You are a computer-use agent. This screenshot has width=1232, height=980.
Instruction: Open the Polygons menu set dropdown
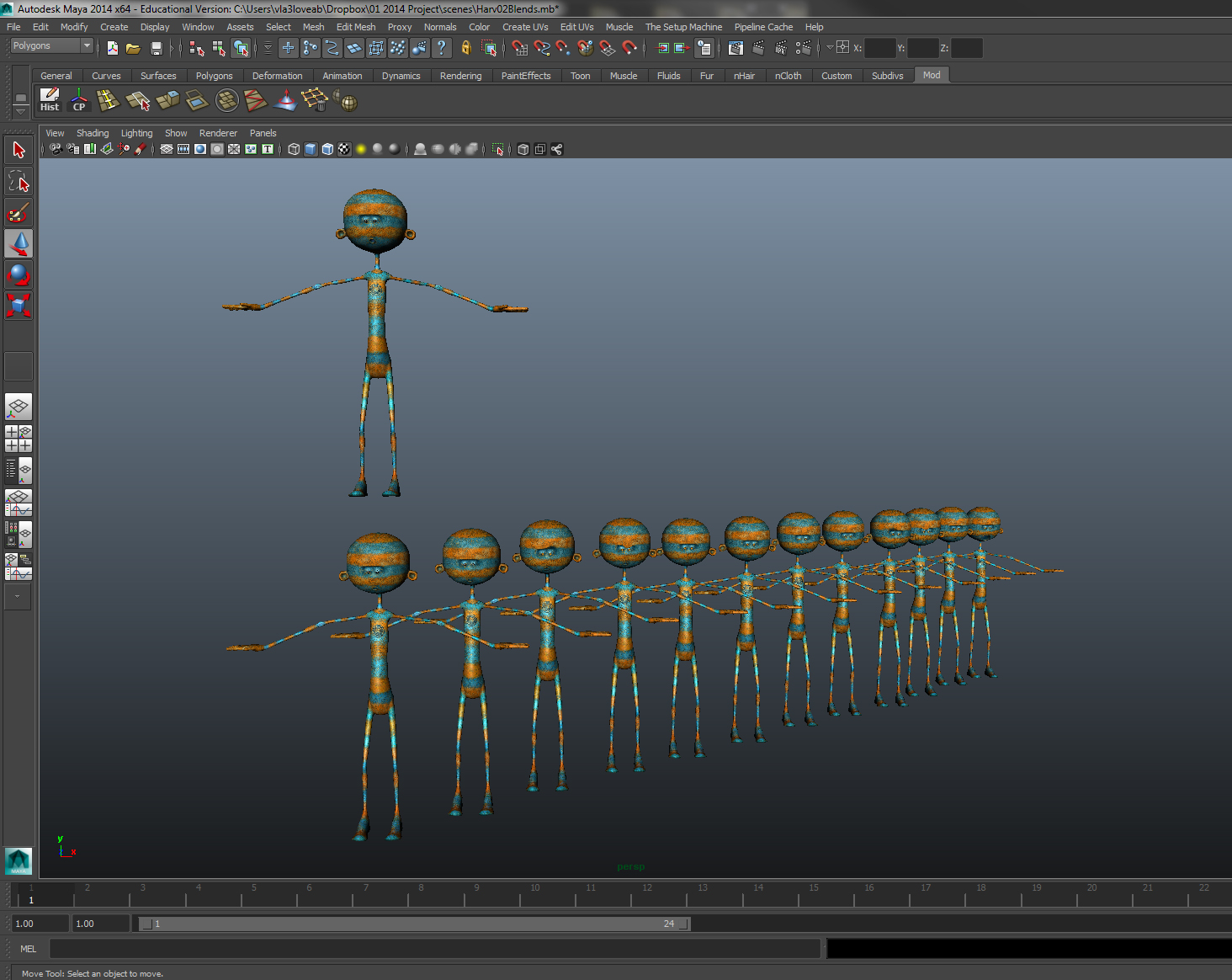click(50, 45)
